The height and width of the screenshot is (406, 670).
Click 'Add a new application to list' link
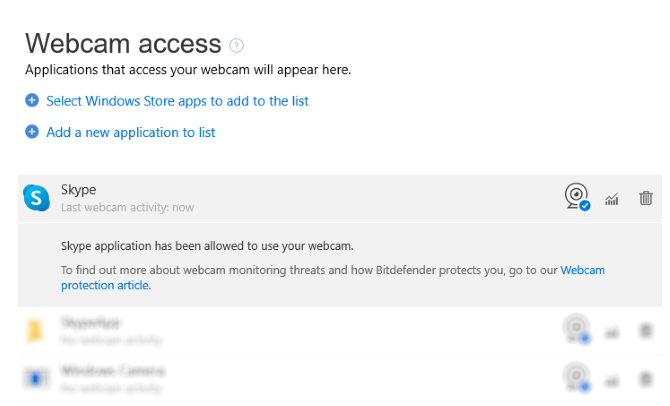(130, 132)
